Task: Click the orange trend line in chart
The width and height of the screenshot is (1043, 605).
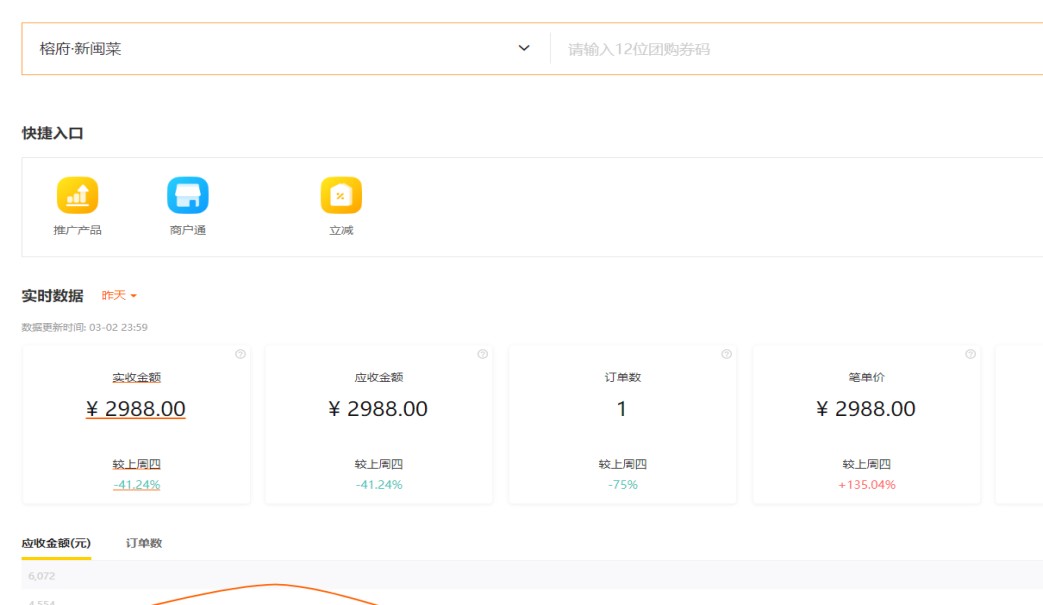Action: coord(275,585)
